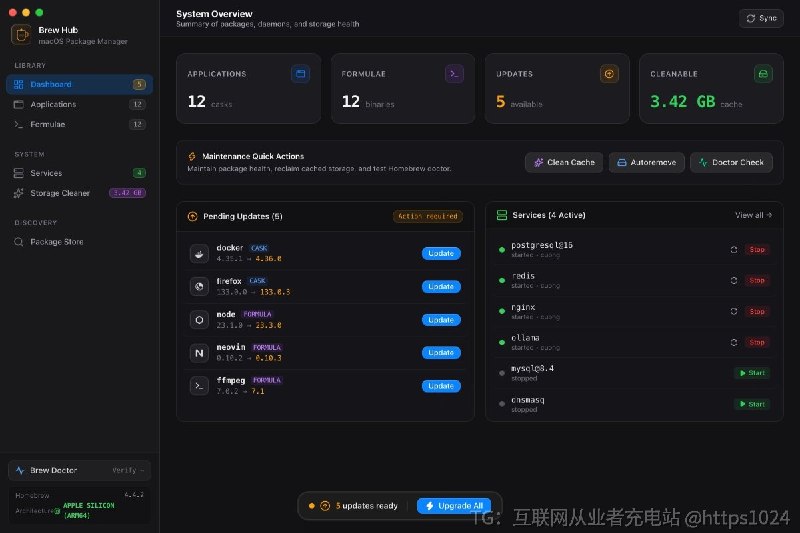Update the firefox cask

click(441, 287)
